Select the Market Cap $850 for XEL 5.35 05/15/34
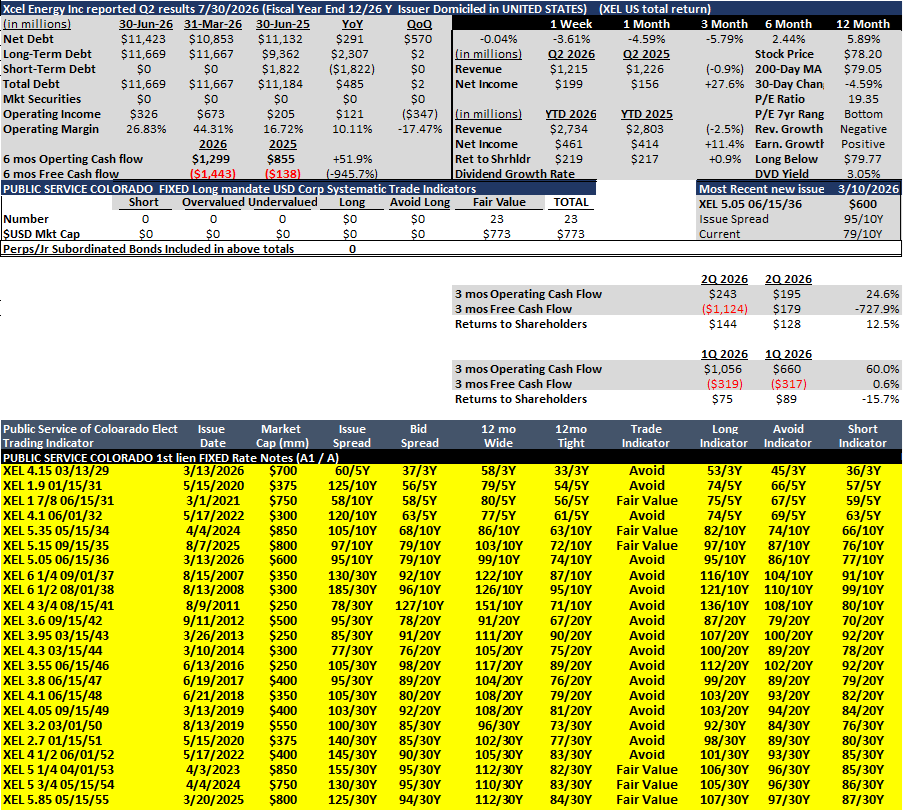Screen dimensions: 903x811 (x=283, y=530)
